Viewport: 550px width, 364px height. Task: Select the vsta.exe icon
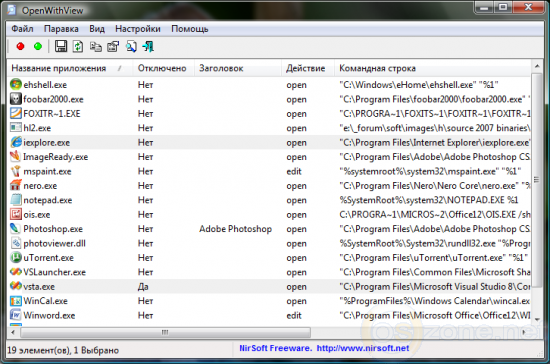tap(15, 286)
